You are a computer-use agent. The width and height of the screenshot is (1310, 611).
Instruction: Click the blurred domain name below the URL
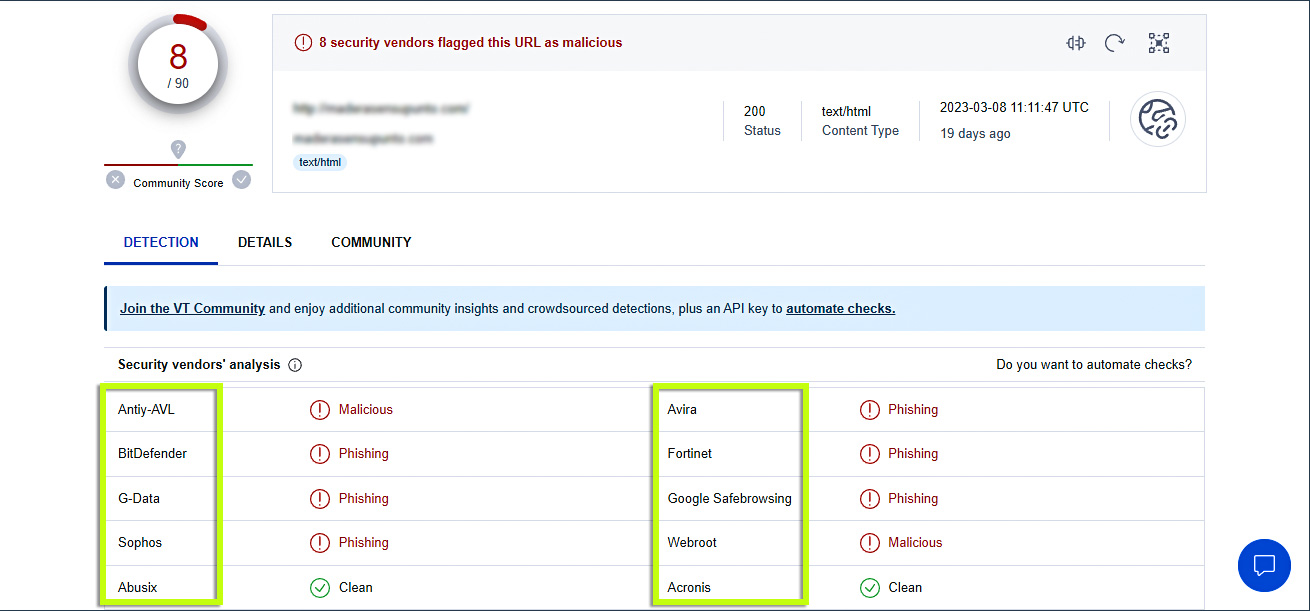click(363, 138)
